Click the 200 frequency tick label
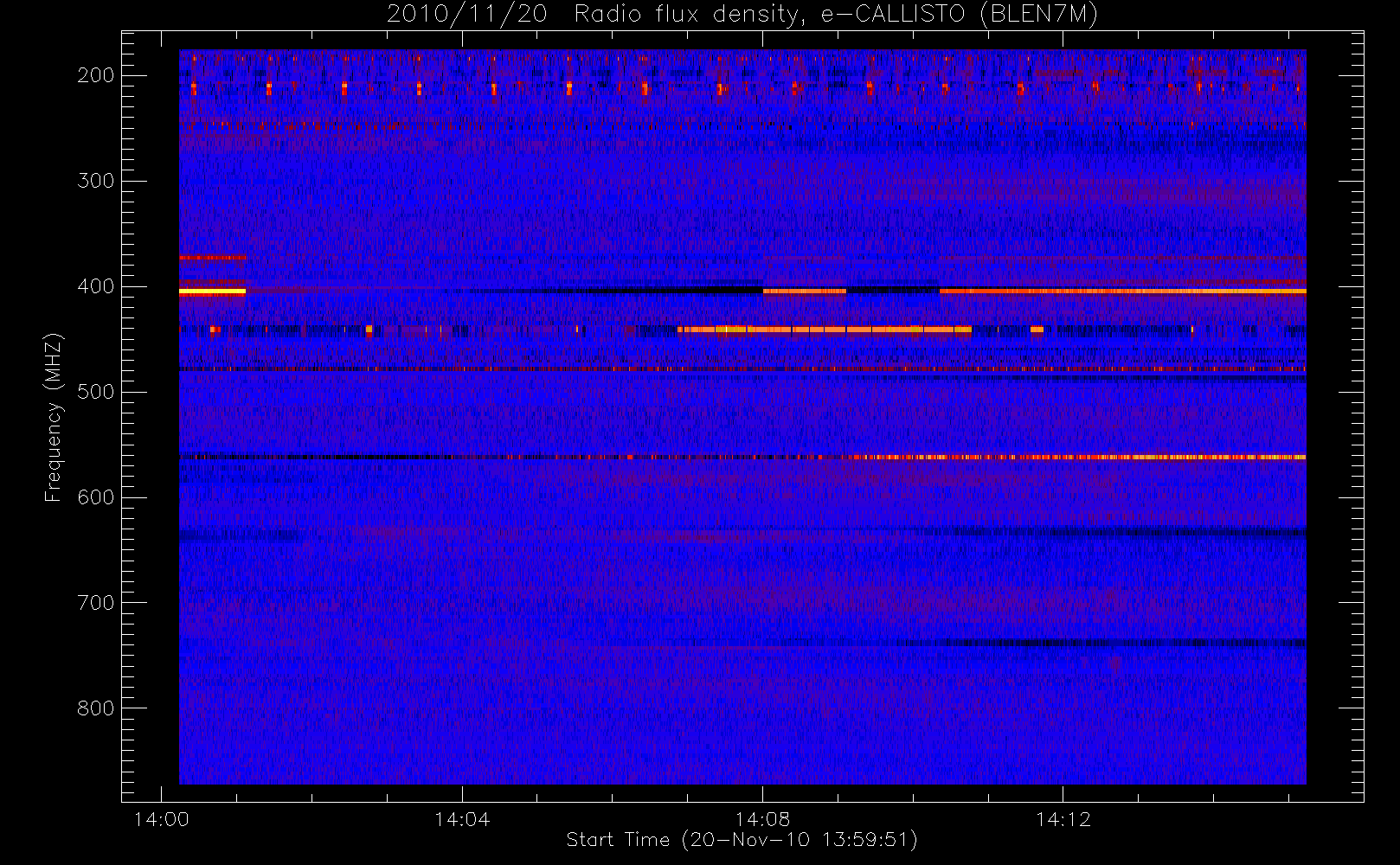Viewport: 1400px width, 865px height. click(x=96, y=75)
